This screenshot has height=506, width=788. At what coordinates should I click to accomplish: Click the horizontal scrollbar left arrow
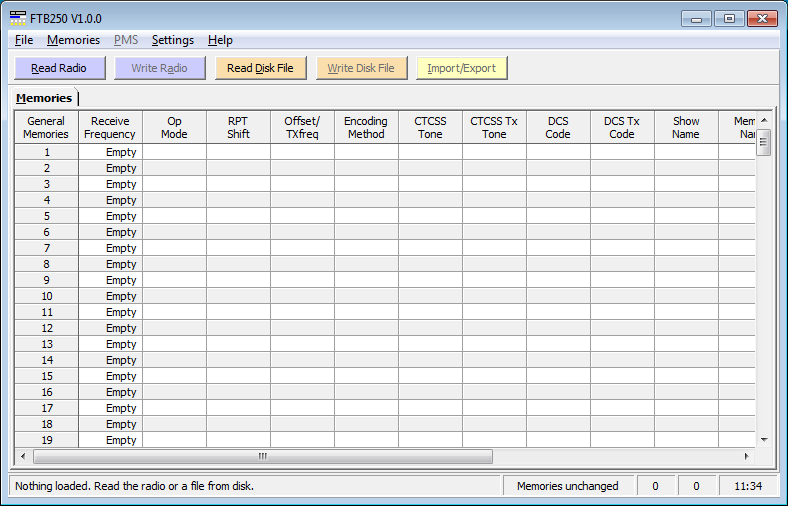23,456
